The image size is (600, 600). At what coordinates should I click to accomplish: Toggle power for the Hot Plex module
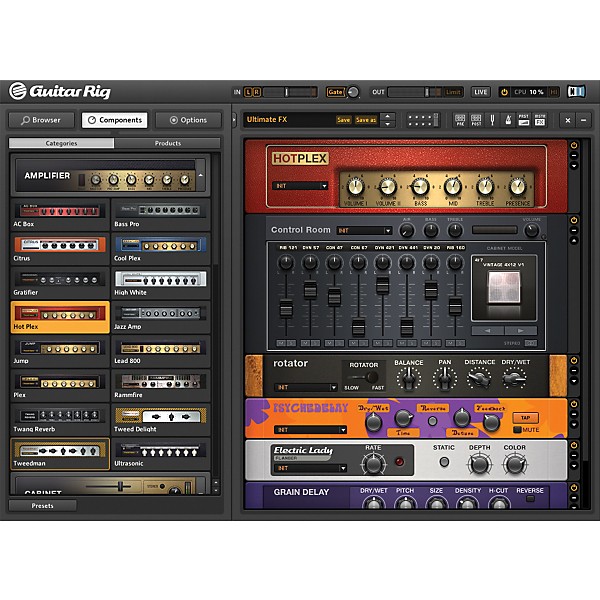click(x=574, y=146)
